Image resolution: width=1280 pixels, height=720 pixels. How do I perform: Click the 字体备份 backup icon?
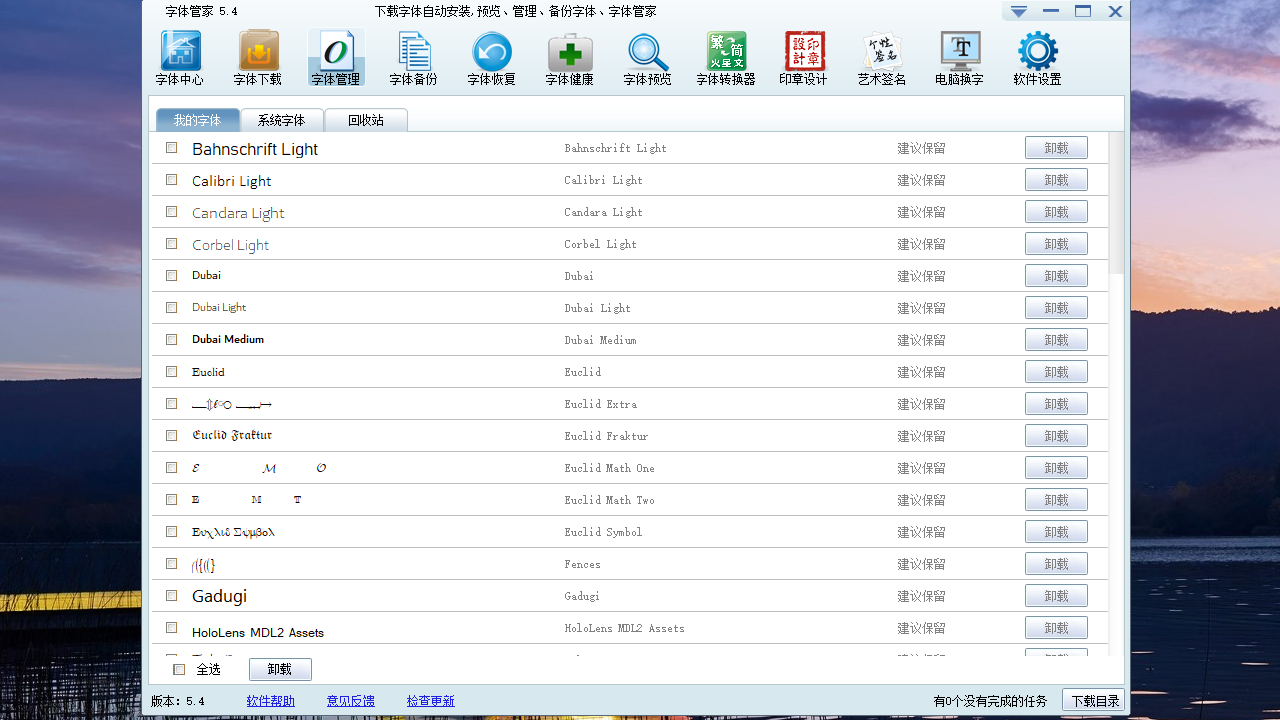point(413,52)
